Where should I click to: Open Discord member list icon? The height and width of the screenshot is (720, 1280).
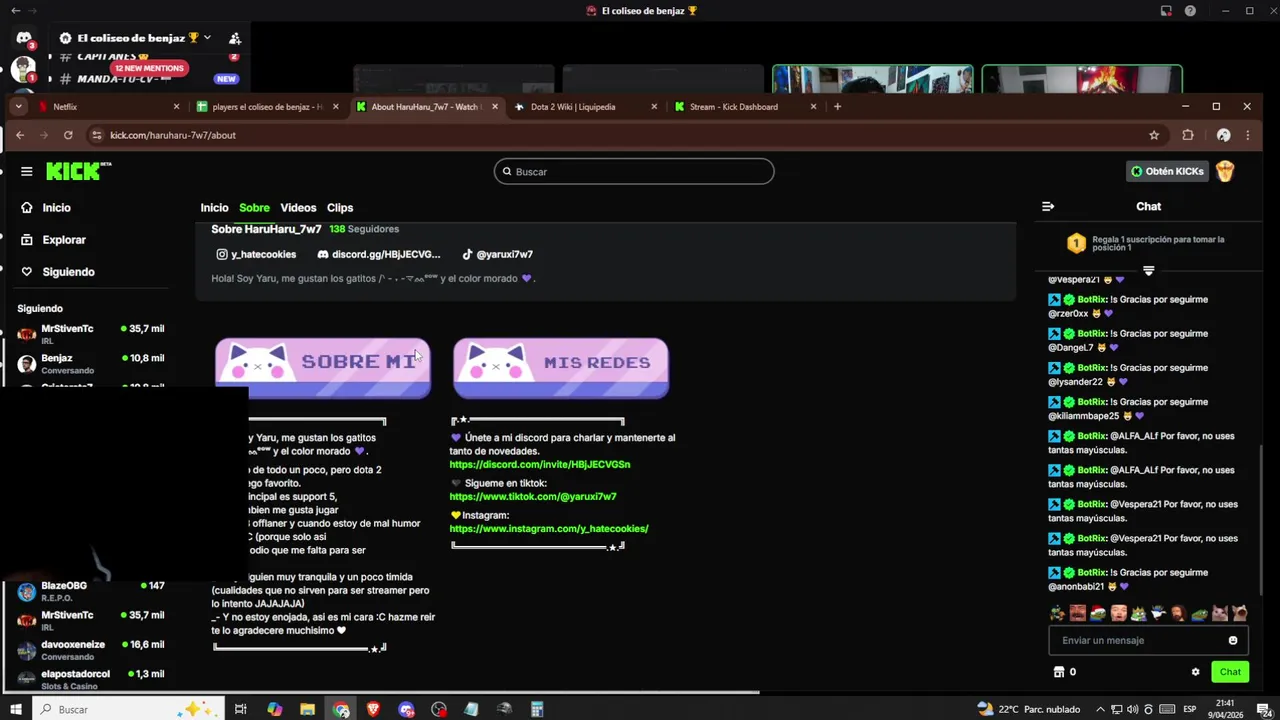tap(235, 38)
